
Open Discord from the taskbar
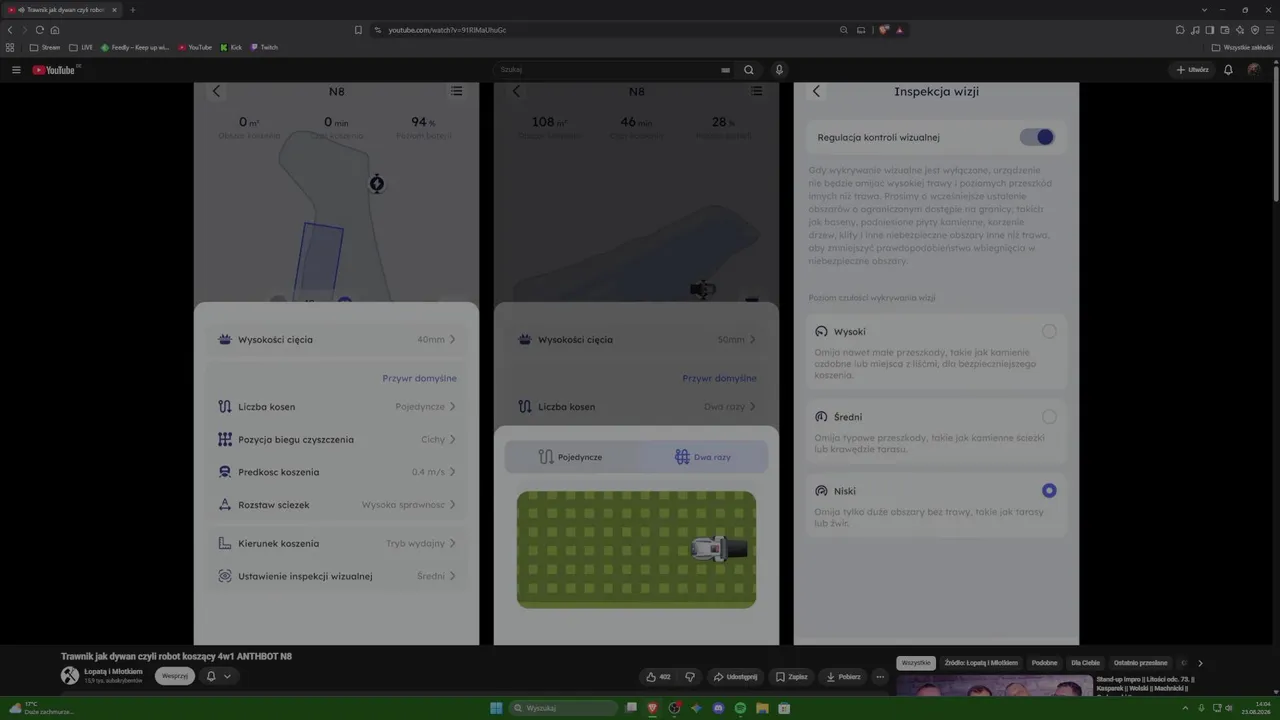click(x=718, y=708)
